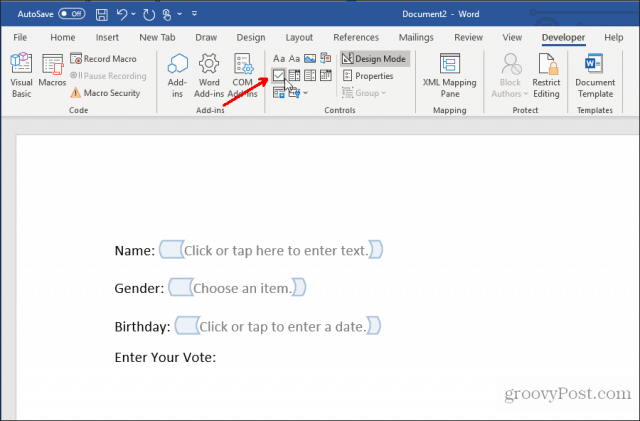This screenshot has width=640, height=421.
Task: Open the Visual Basic editor
Action: [x=21, y=76]
